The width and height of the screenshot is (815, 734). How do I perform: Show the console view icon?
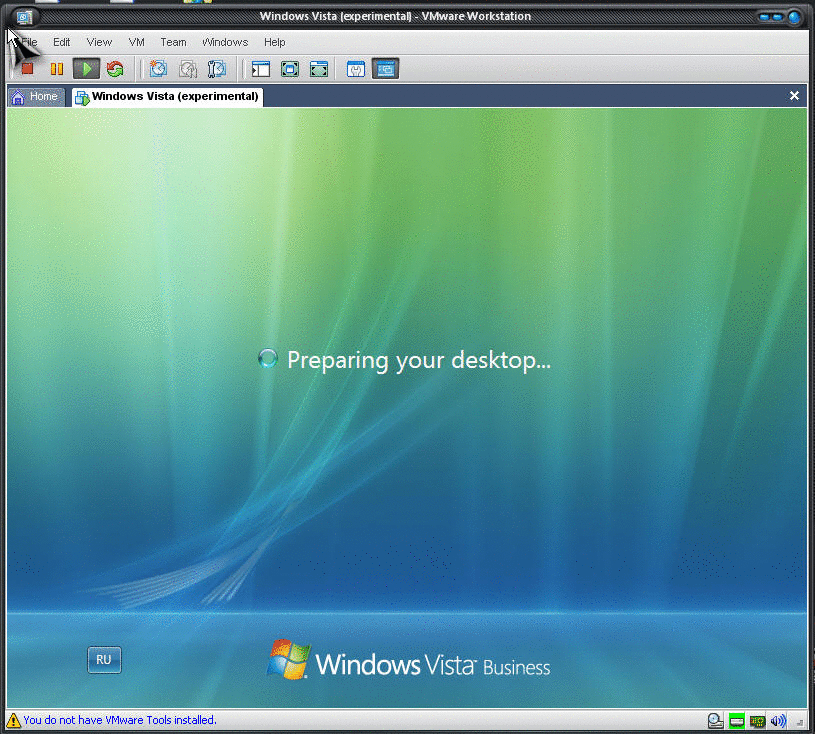coord(386,69)
